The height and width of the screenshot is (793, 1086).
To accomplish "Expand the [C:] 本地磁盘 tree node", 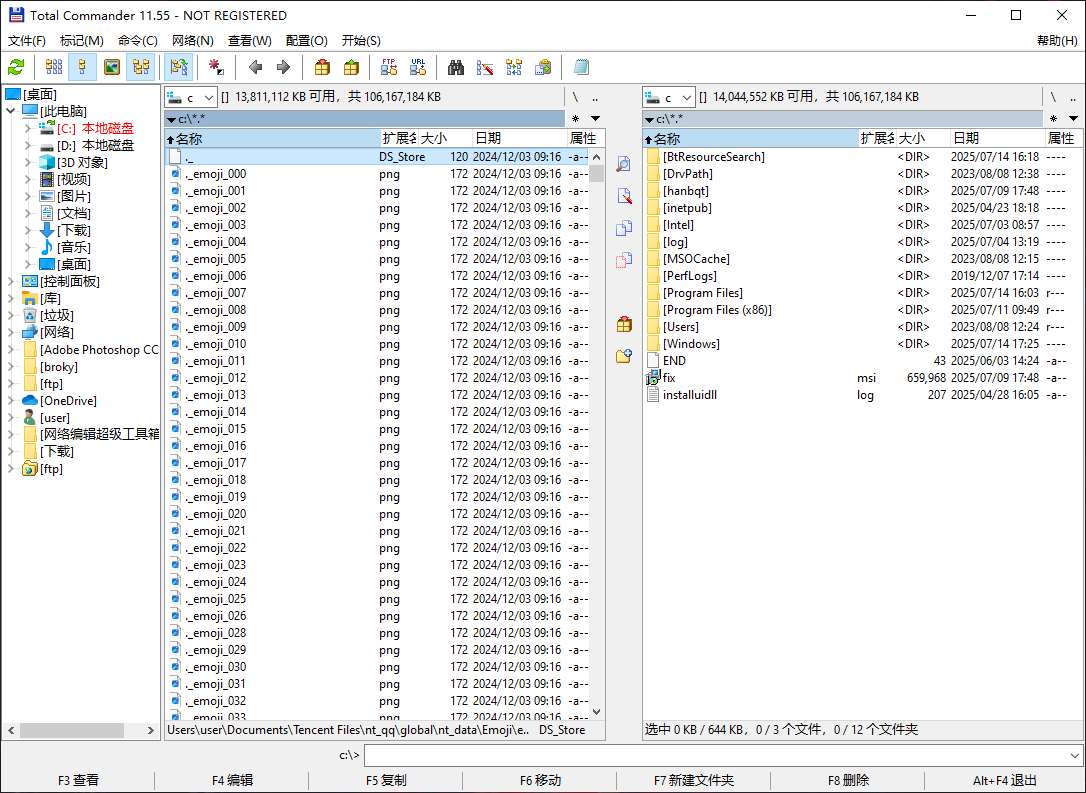I will 28,128.
